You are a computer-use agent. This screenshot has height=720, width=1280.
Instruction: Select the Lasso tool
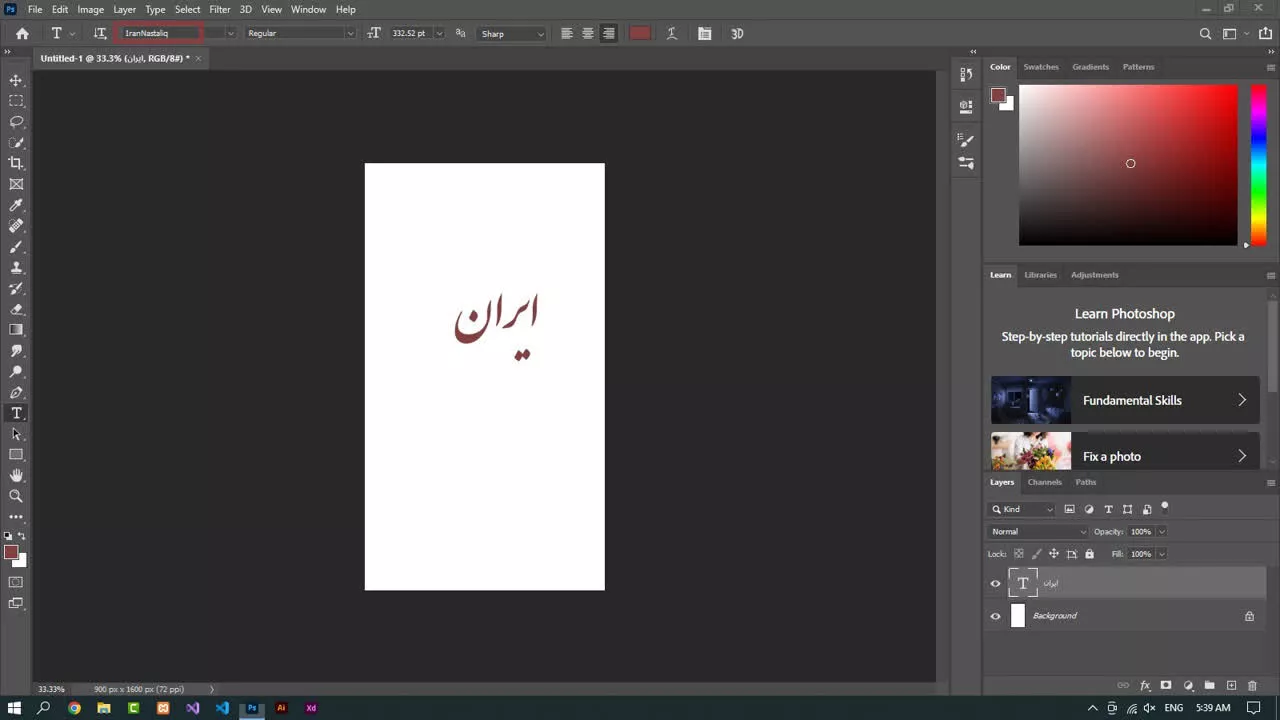16,122
